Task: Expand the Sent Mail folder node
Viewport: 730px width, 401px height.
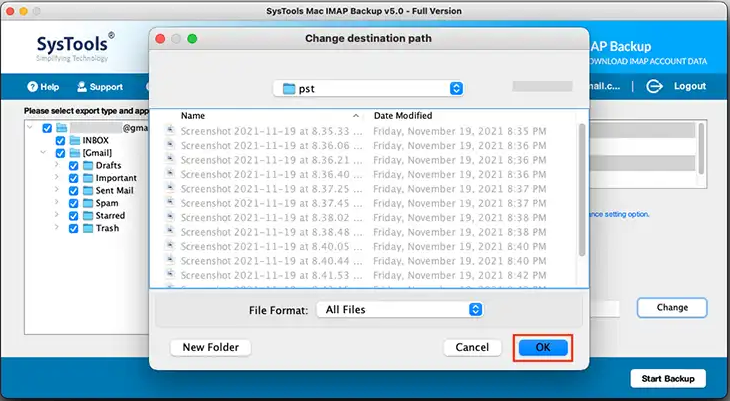Action: coord(56,190)
